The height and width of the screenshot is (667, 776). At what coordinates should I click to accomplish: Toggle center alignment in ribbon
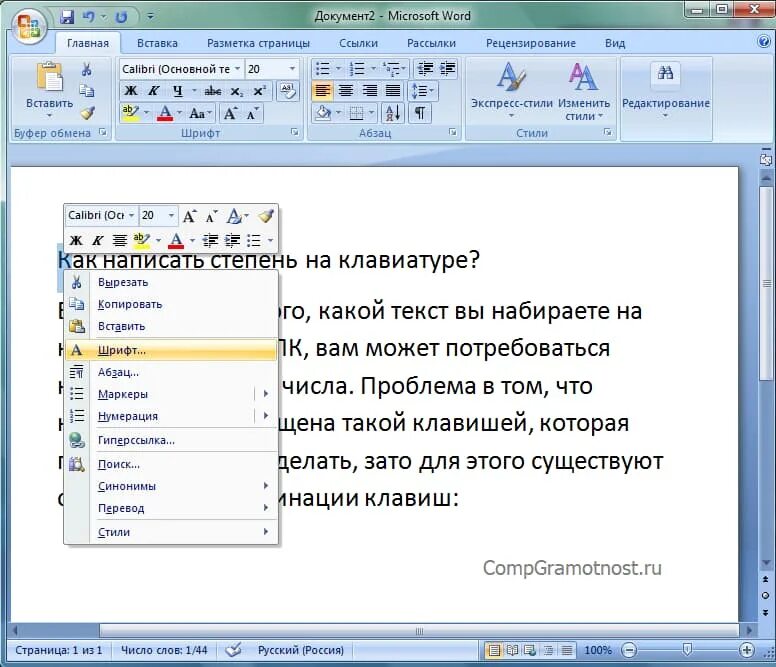(x=346, y=91)
